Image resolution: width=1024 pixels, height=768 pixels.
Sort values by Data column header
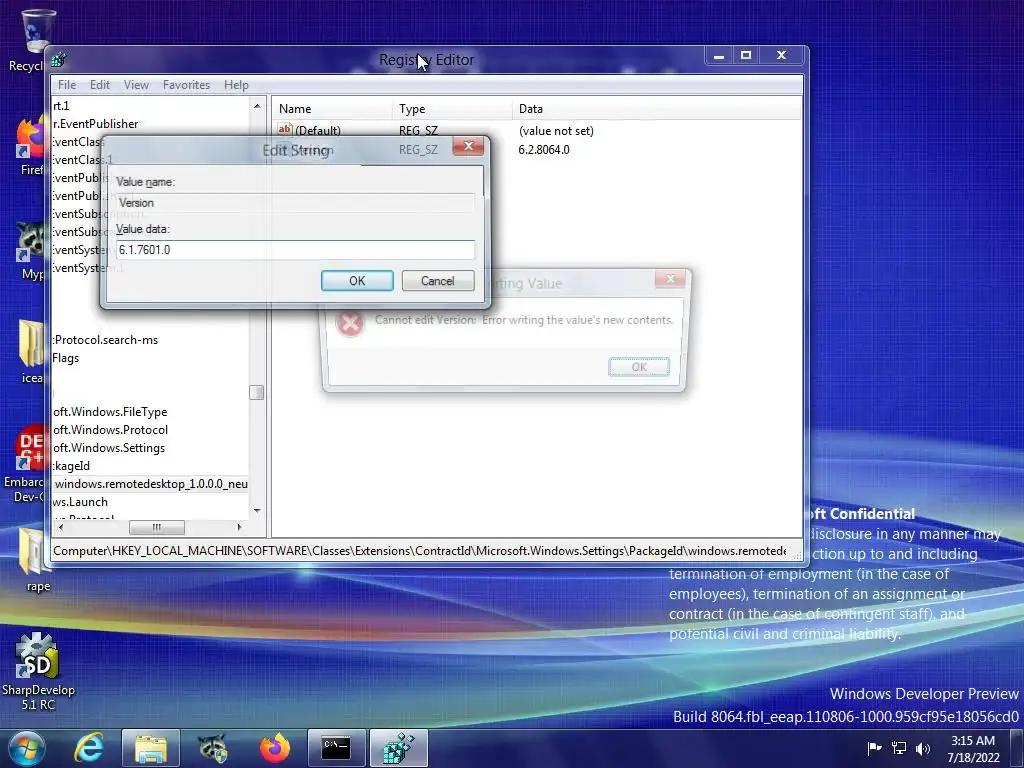pos(656,109)
